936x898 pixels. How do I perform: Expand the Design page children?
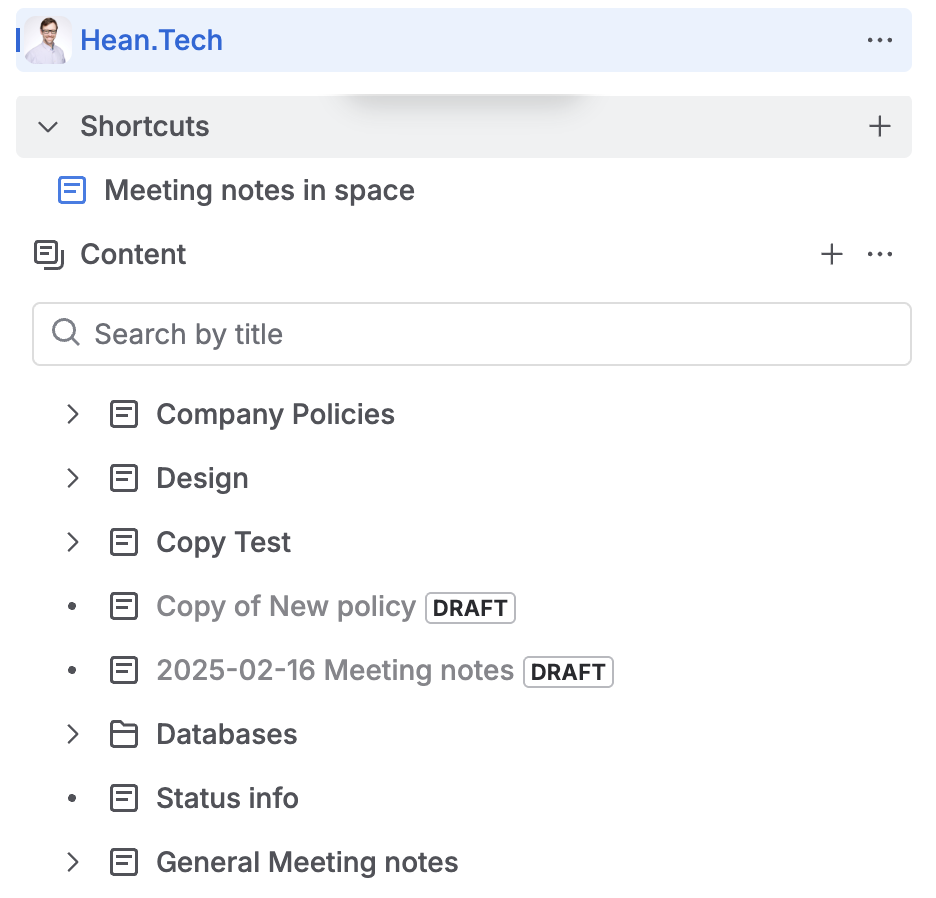coord(72,478)
